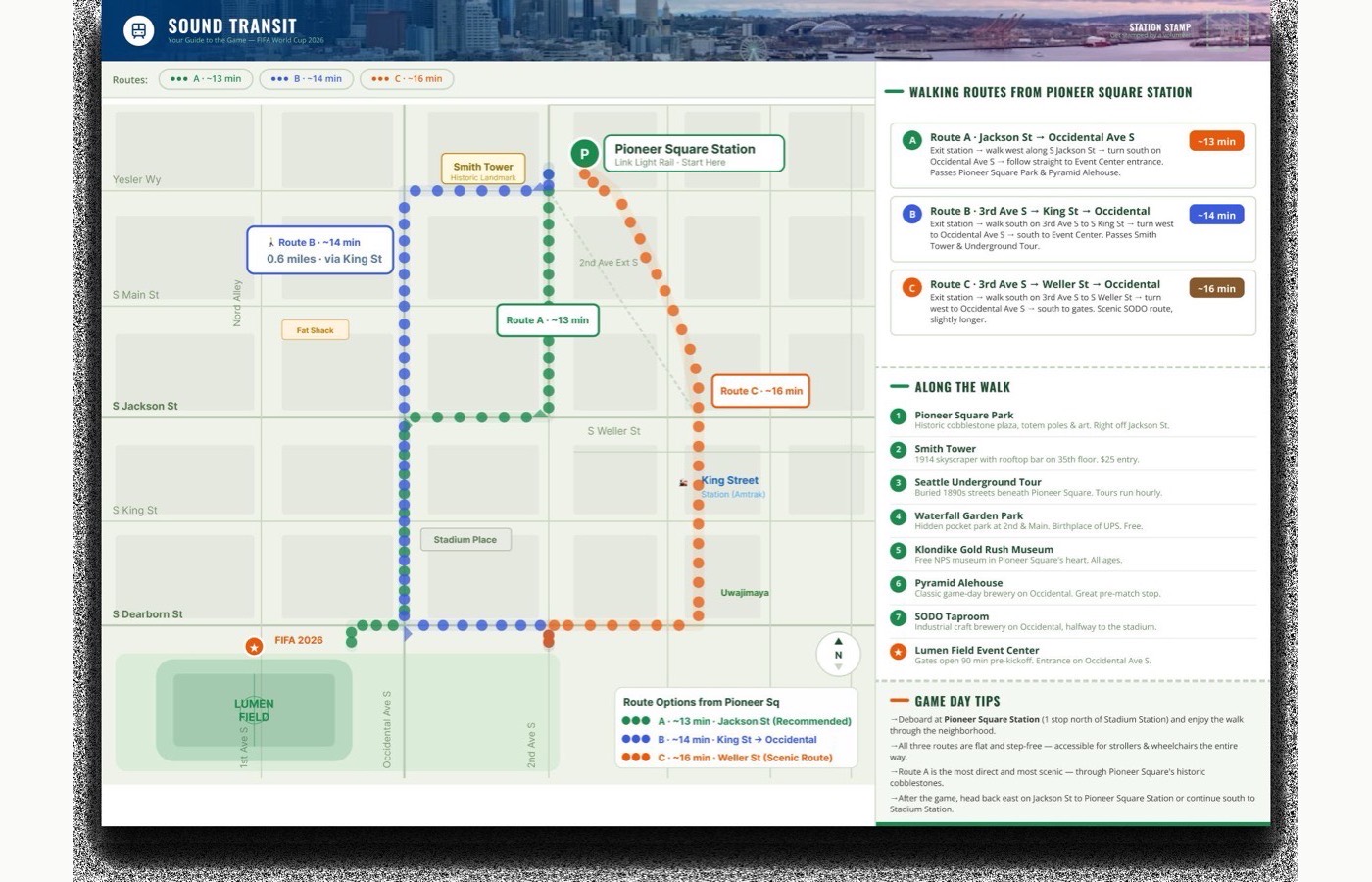The width and height of the screenshot is (1372, 882).
Task: Click the orange C badge on Route C card
Action: click(912, 288)
